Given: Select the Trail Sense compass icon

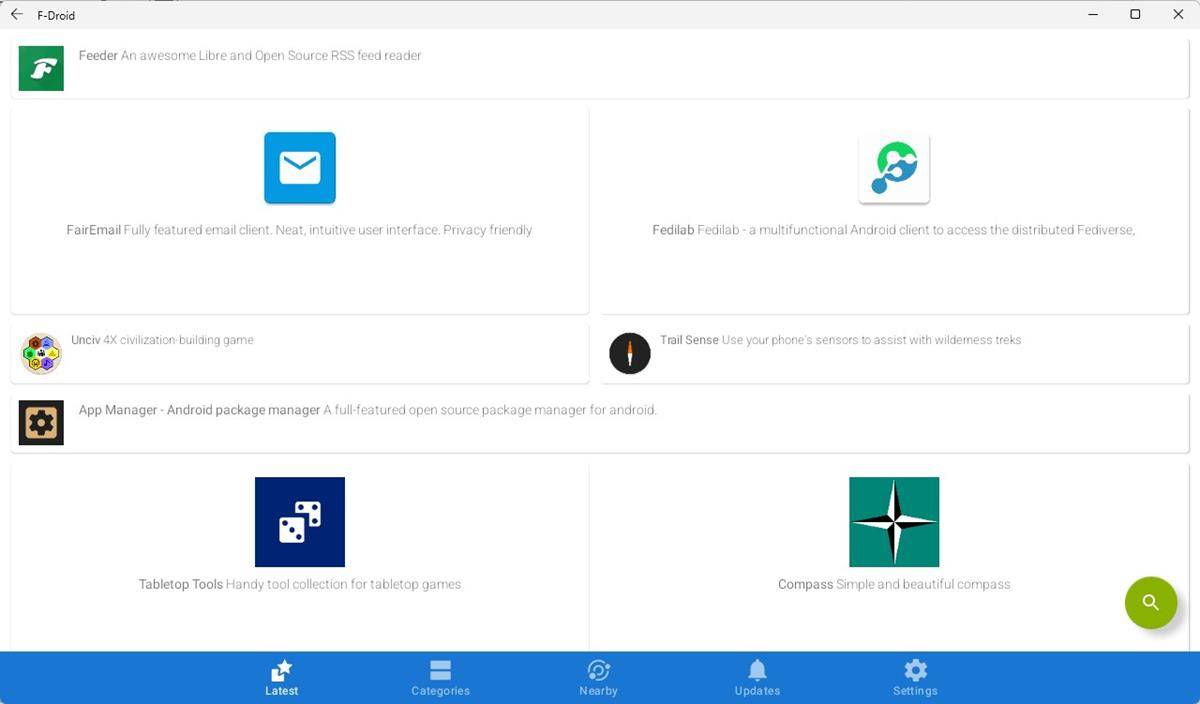Looking at the screenshot, I should pos(629,352).
